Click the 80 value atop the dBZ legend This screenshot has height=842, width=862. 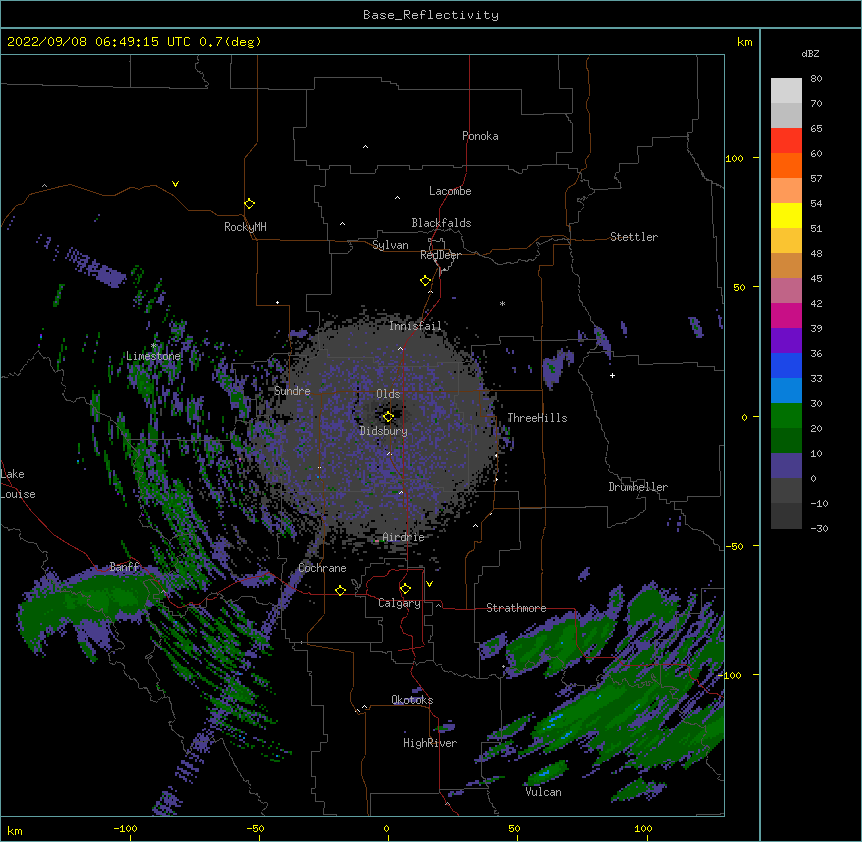(x=816, y=79)
